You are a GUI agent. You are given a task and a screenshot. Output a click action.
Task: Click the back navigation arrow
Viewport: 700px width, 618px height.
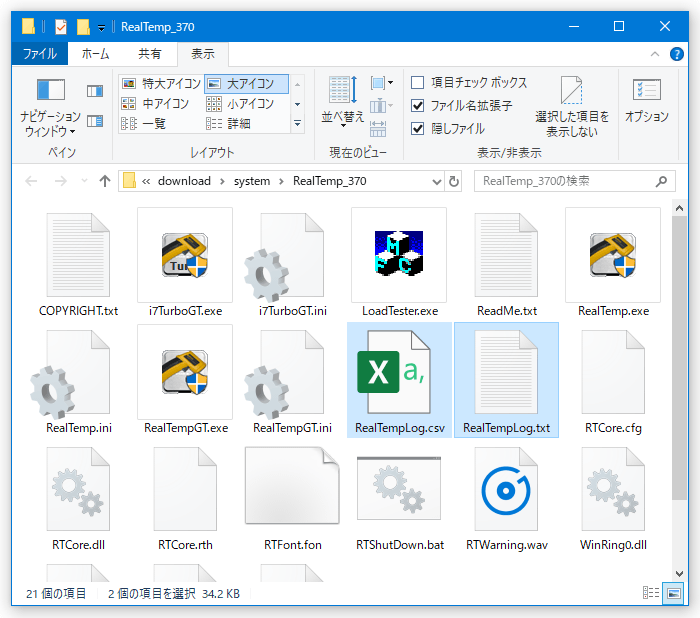pyautogui.click(x=31, y=181)
